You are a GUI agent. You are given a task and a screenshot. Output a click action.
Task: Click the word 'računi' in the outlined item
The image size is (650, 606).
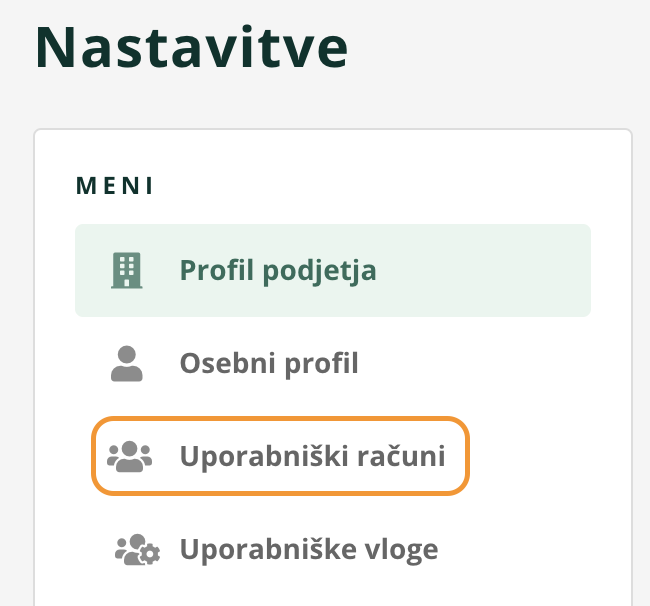tap(401, 456)
